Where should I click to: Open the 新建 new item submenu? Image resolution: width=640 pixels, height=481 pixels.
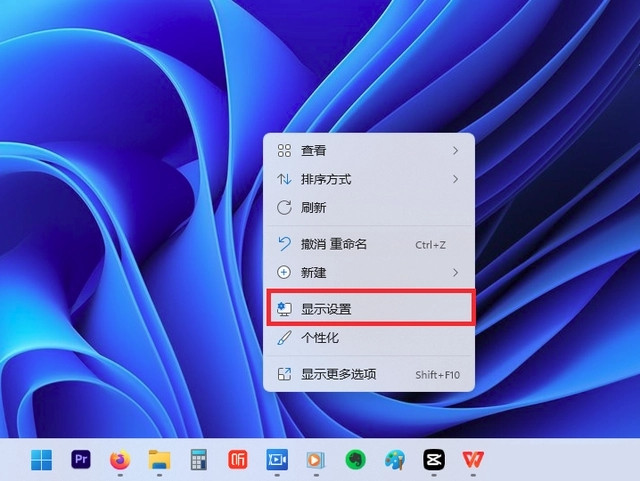[369, 272]
